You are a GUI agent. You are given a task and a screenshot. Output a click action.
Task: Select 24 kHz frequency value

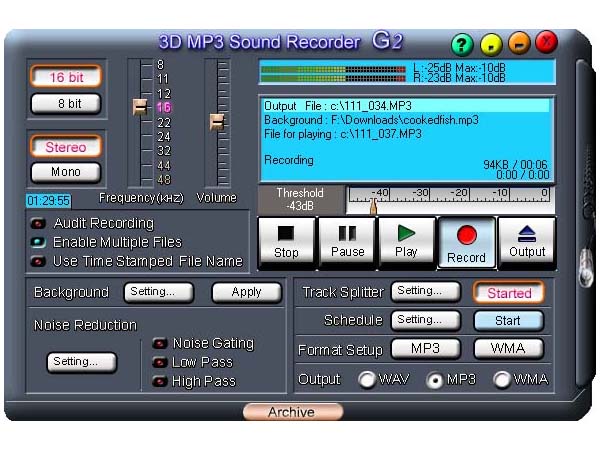click(164, 137)
